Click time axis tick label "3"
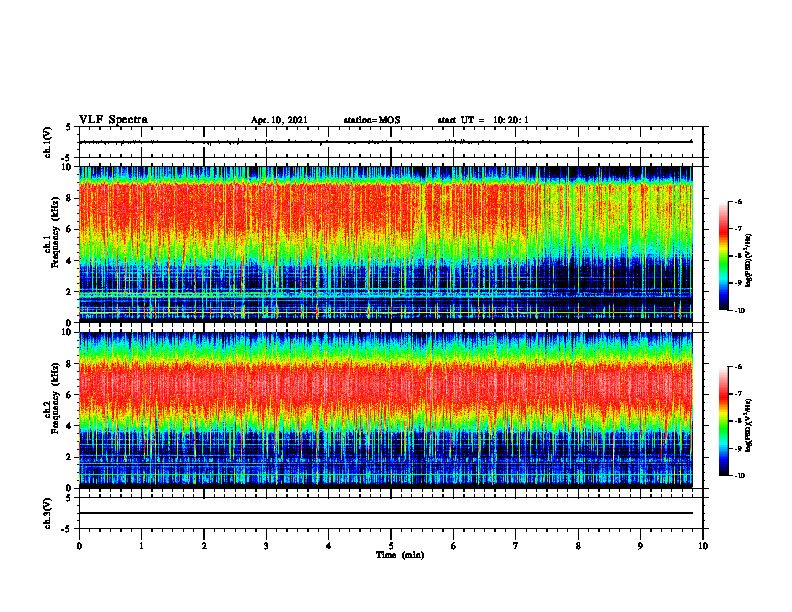The height and width of the screenshot is (612, 792). point(266,546)
